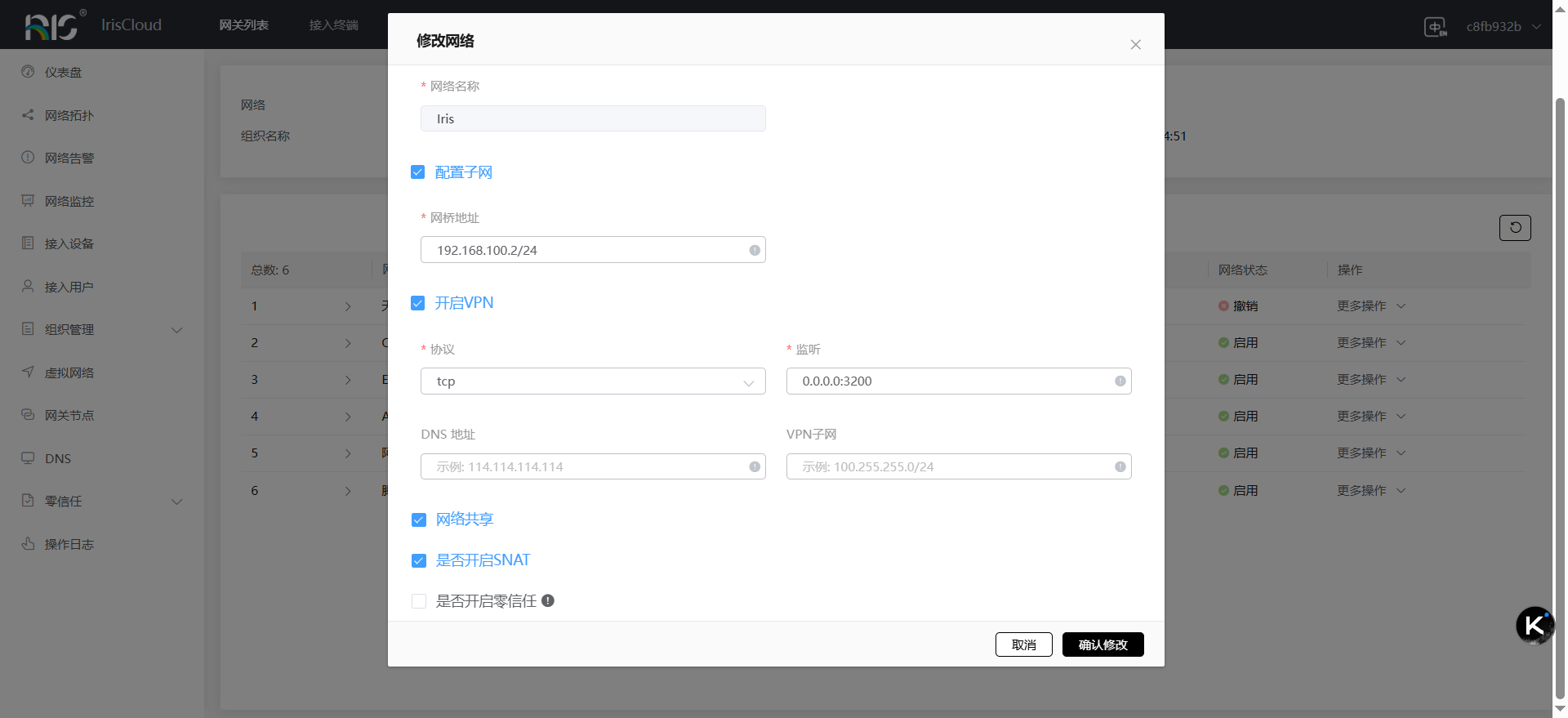Open the language switch icon in header
This screenshot has height=718, width=1568.
click(x=1435, y=26)
